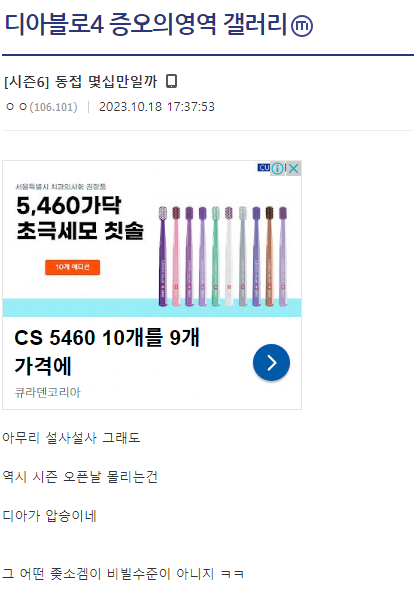The image size is (414, 613).
Task: Click the body text line 디아가 압승이네
Action: [x=49, y=516]
